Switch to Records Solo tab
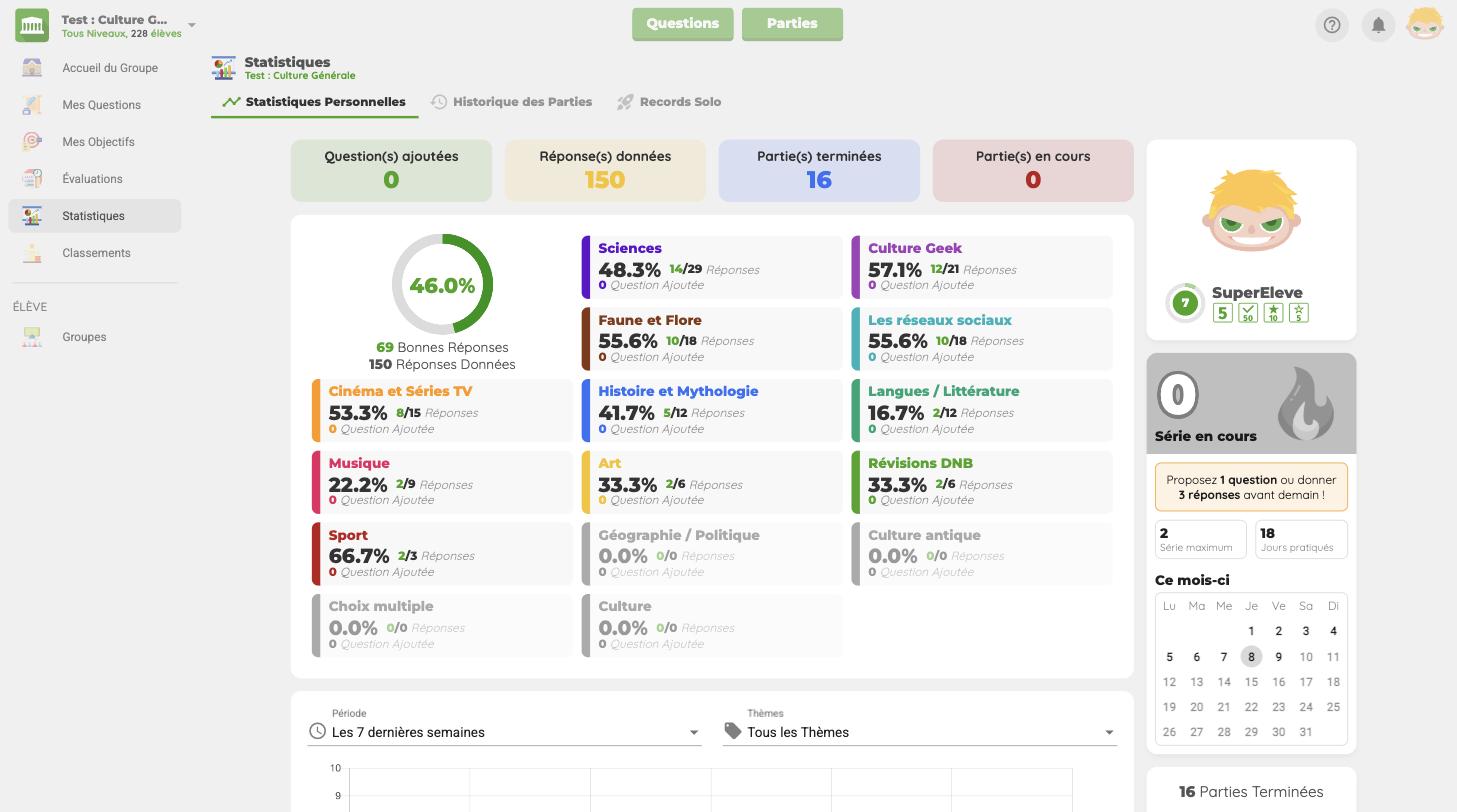 [x=669, y=102]
